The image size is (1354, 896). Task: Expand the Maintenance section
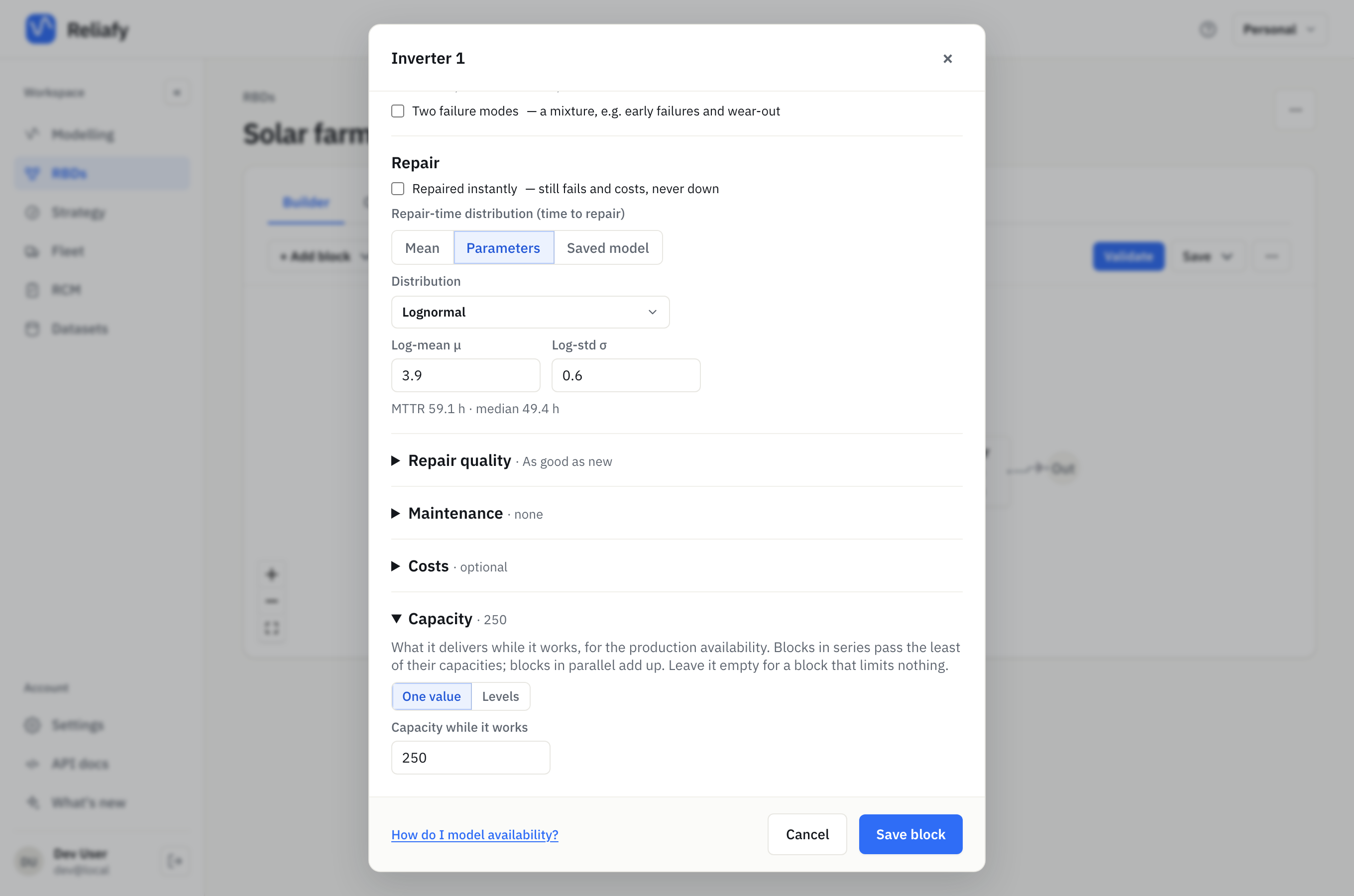pos(455,513)
